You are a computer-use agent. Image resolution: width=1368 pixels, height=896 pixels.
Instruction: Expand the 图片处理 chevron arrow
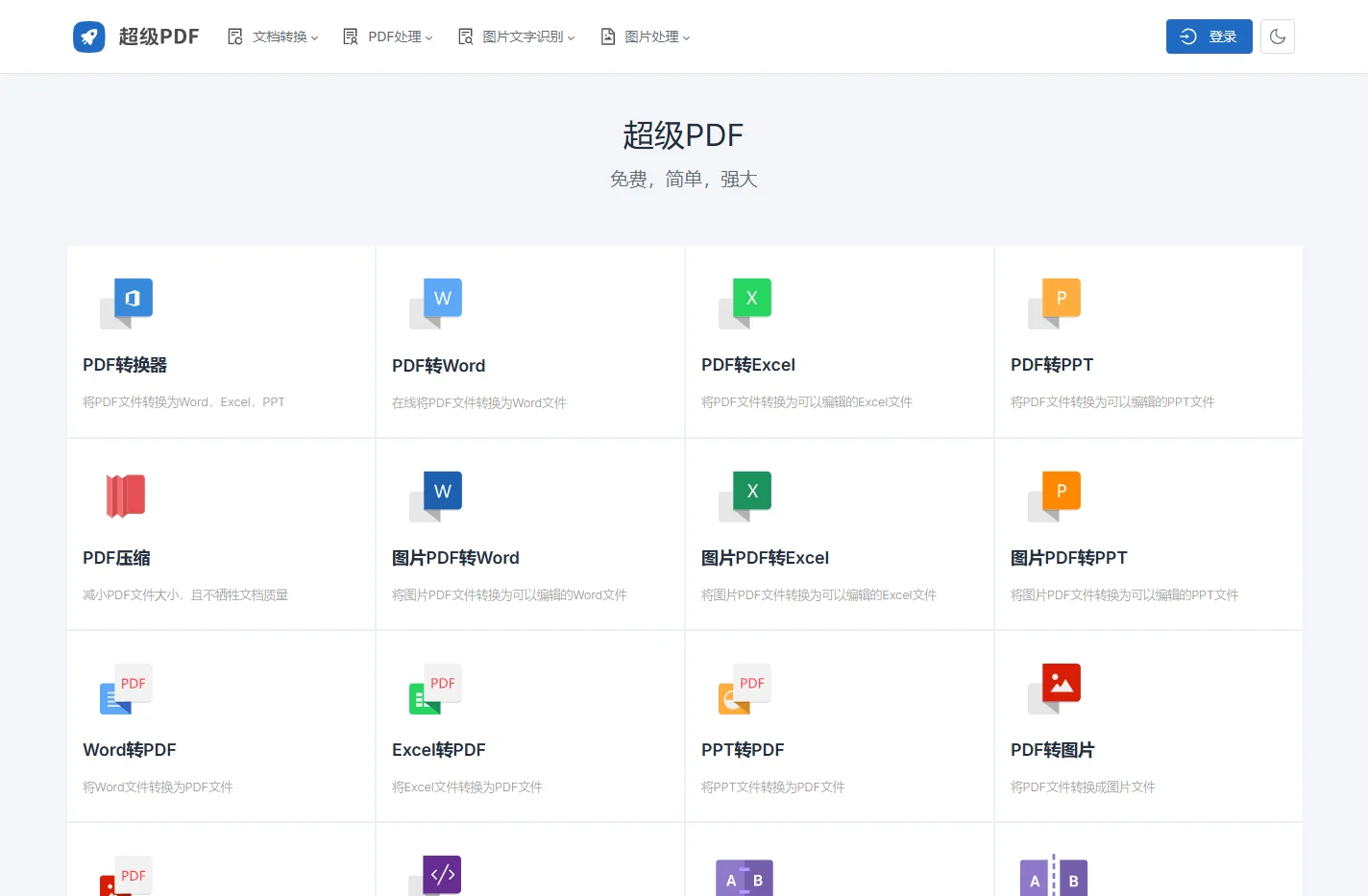click(x=686, y=37)
